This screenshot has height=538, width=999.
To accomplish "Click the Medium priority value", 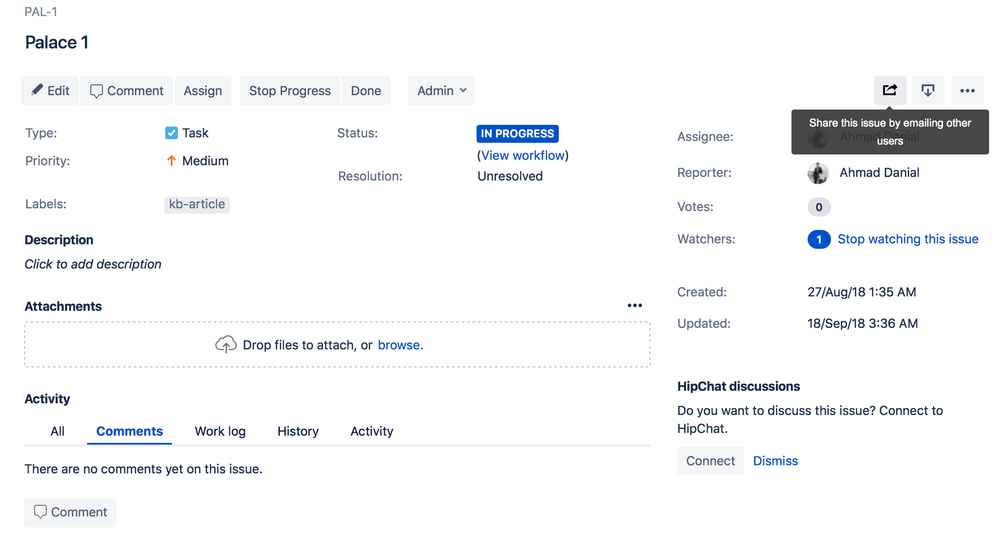I will click(x=205, y=161).
